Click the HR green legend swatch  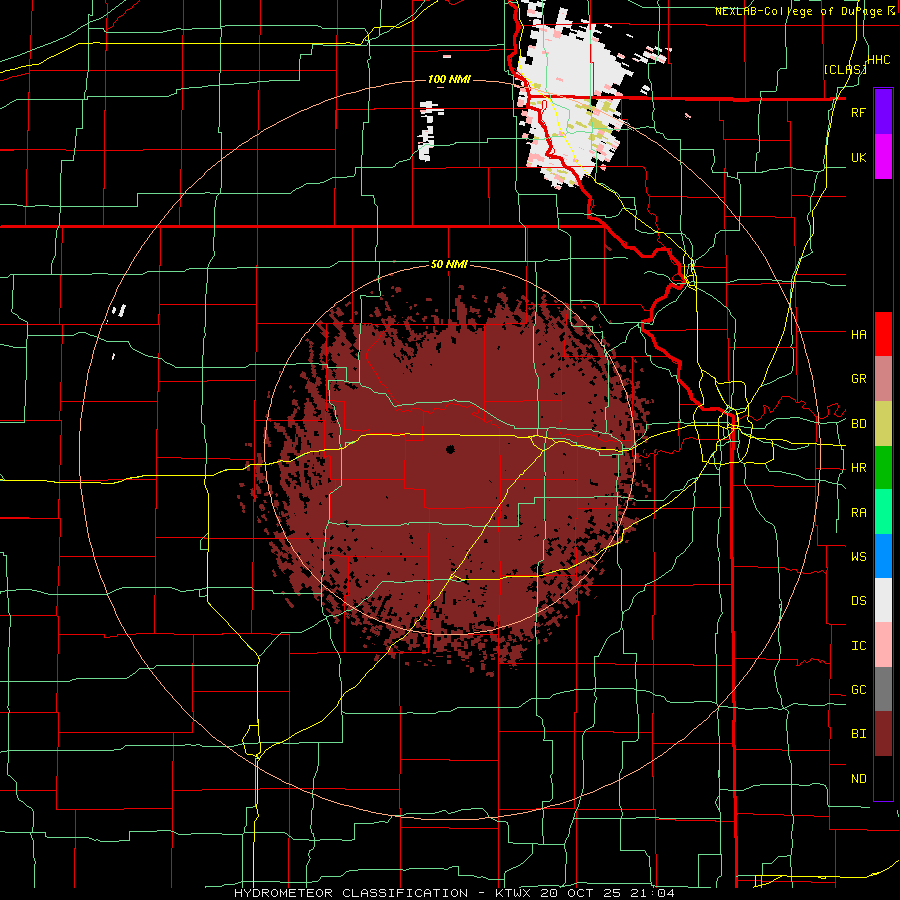883,468
